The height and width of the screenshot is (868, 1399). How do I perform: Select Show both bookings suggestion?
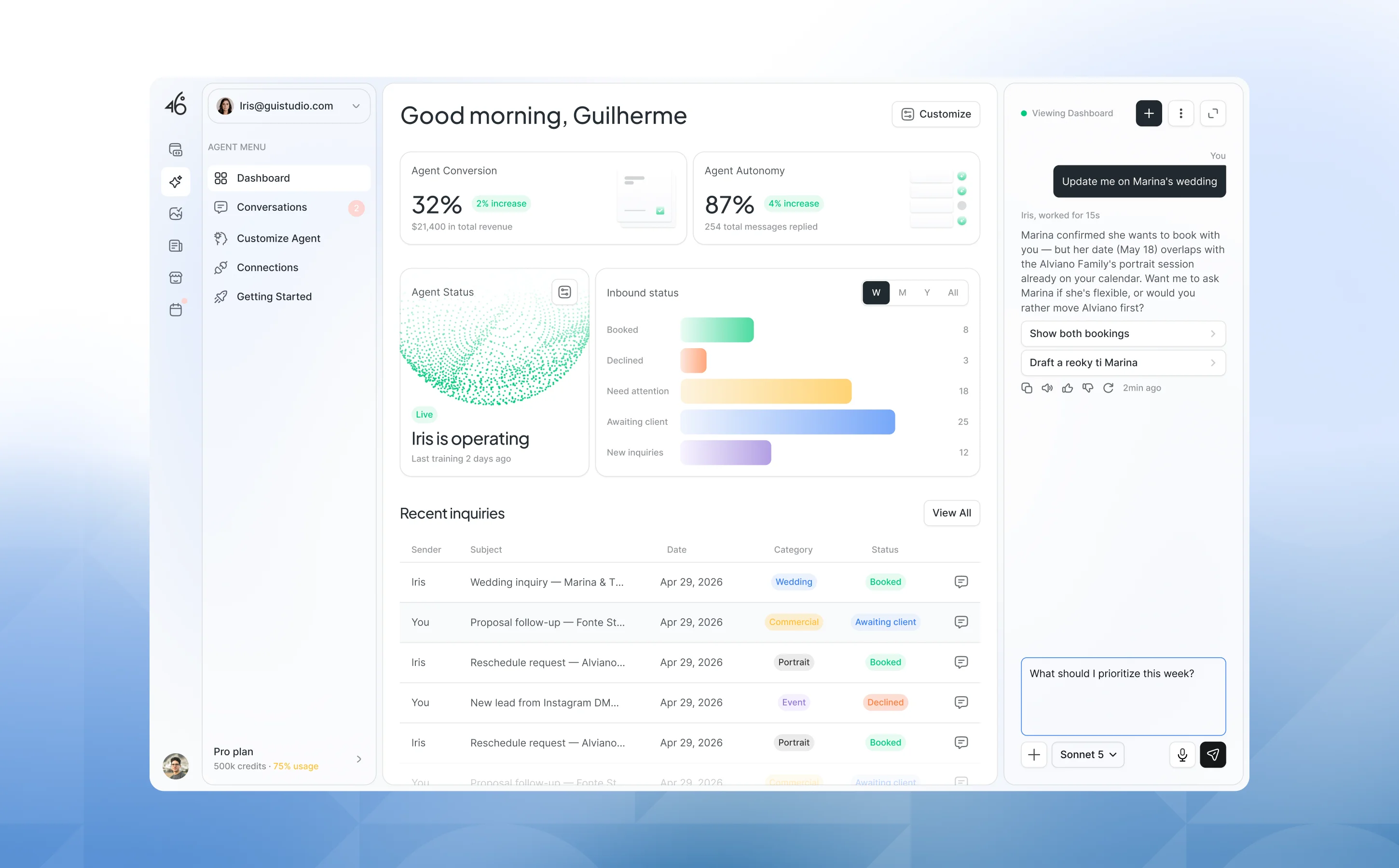[1123, 334]
